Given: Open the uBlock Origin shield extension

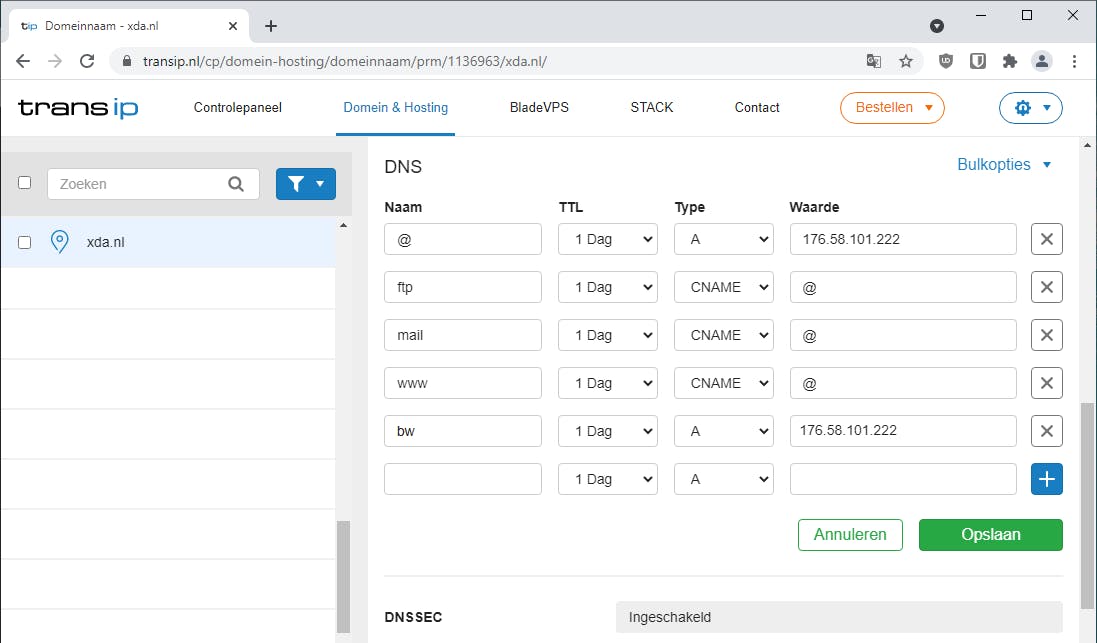Looking at the screenshot, I should [x=946, y=61].
